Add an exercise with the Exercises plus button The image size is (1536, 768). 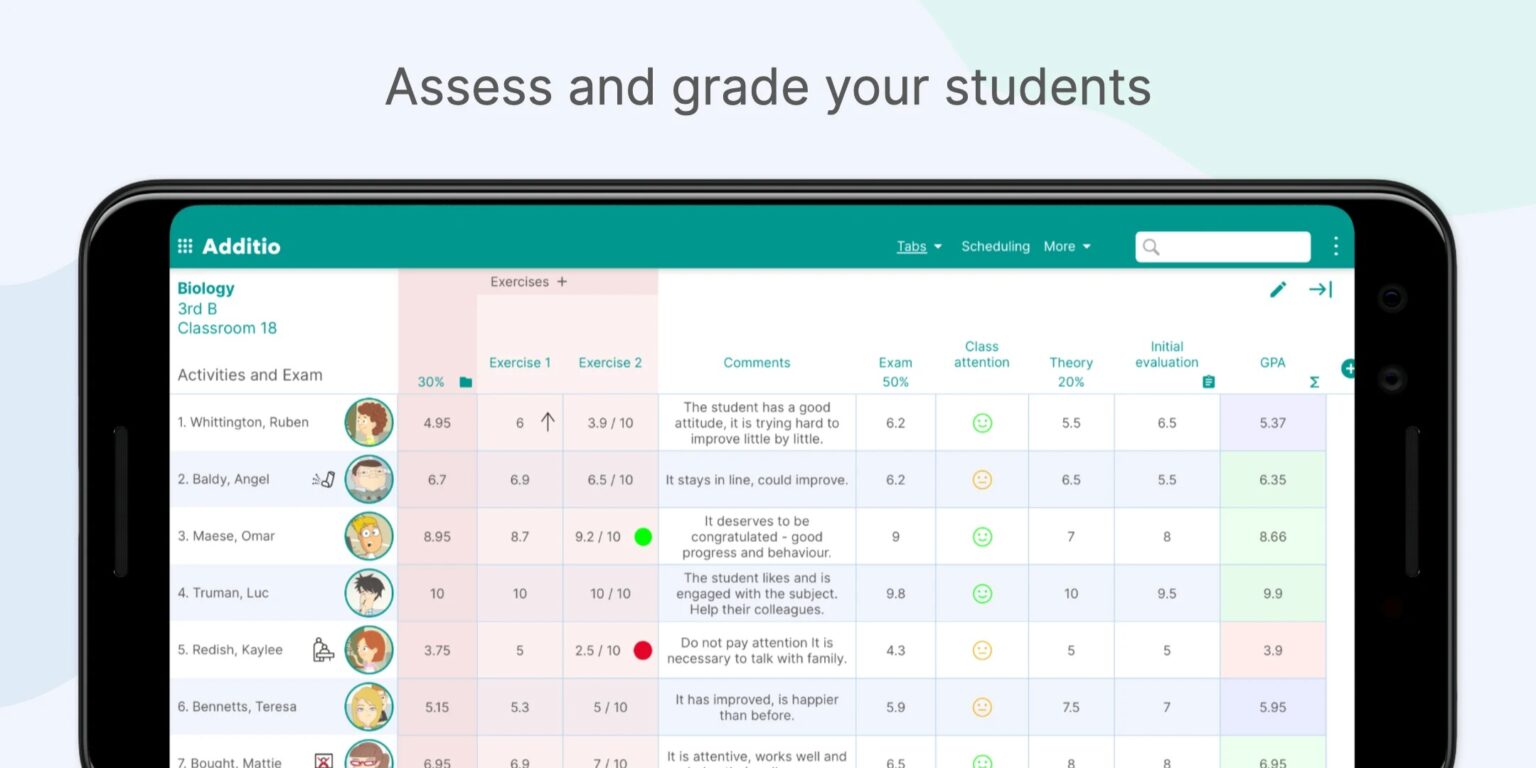560,281
